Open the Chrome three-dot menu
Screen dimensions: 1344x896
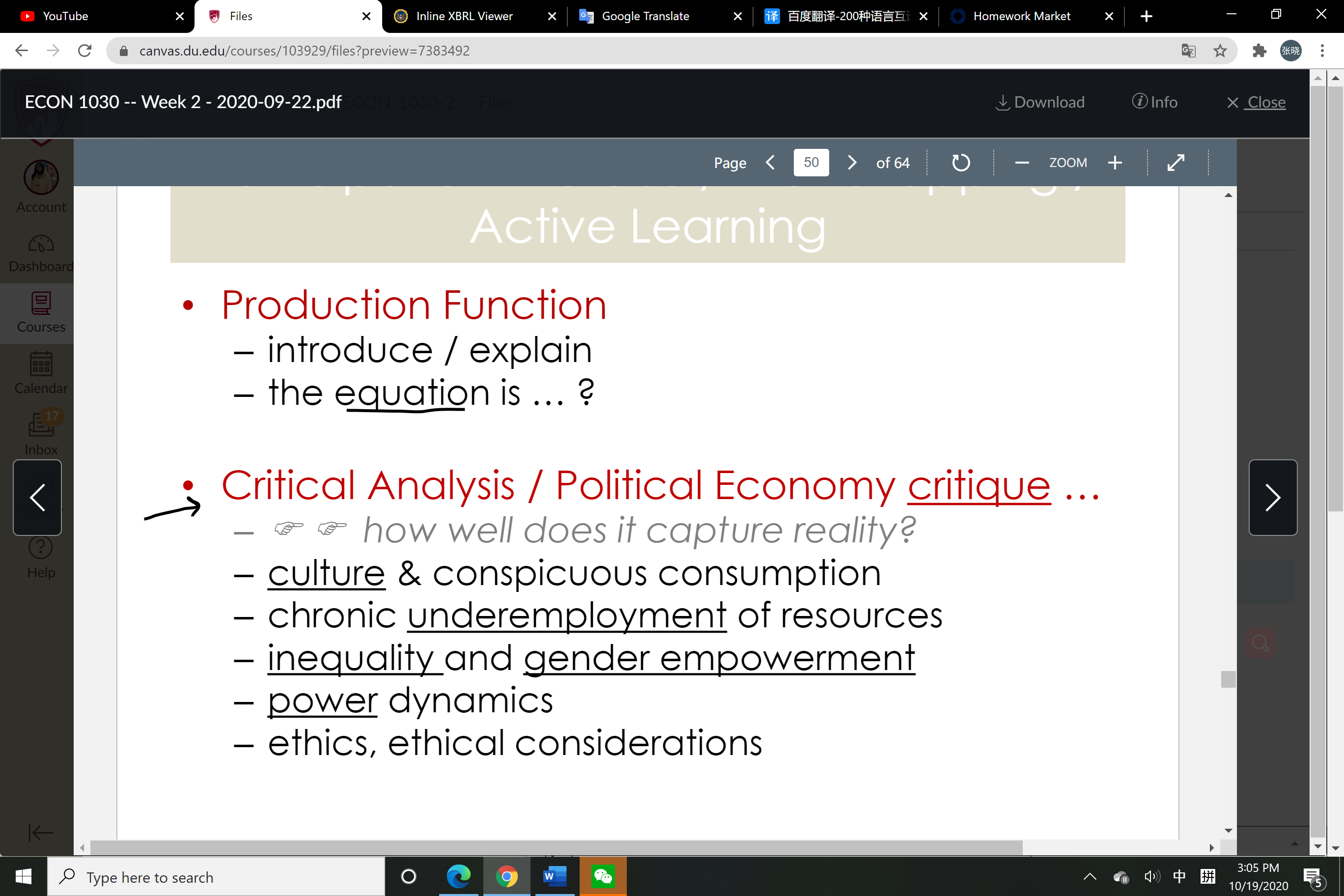(1322, 51)
